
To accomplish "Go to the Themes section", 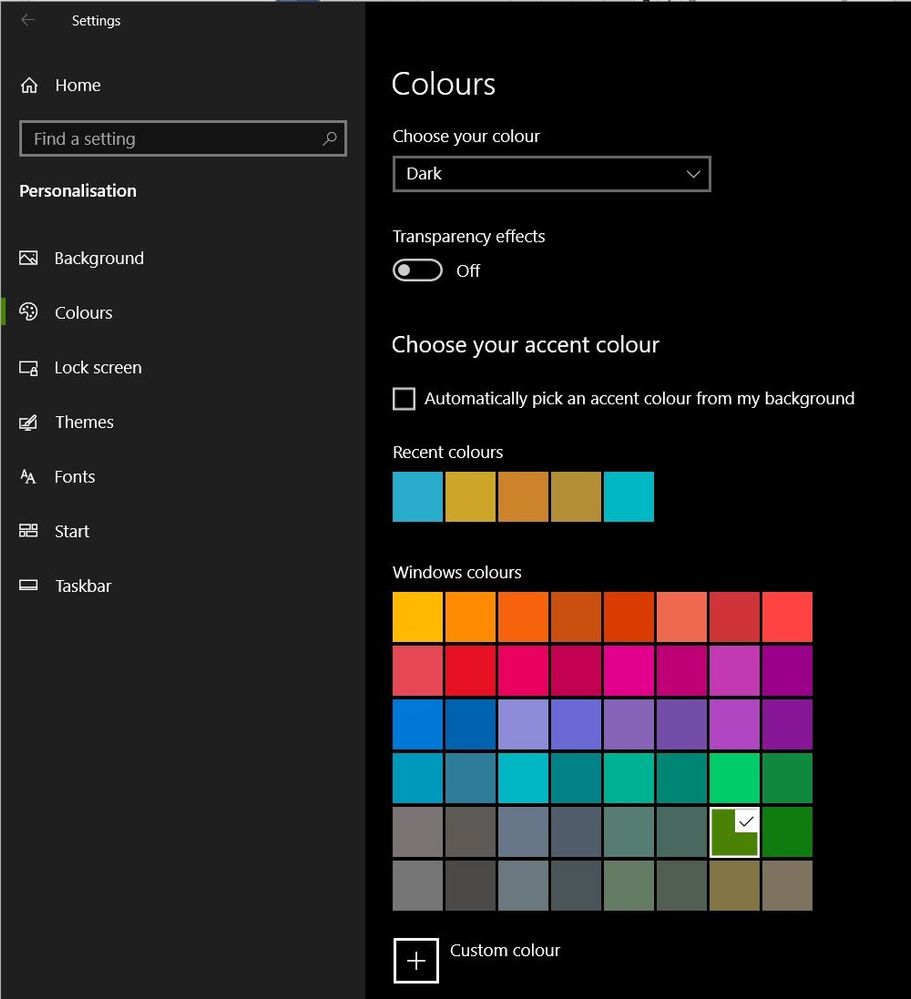I will (x=84, y=422).
